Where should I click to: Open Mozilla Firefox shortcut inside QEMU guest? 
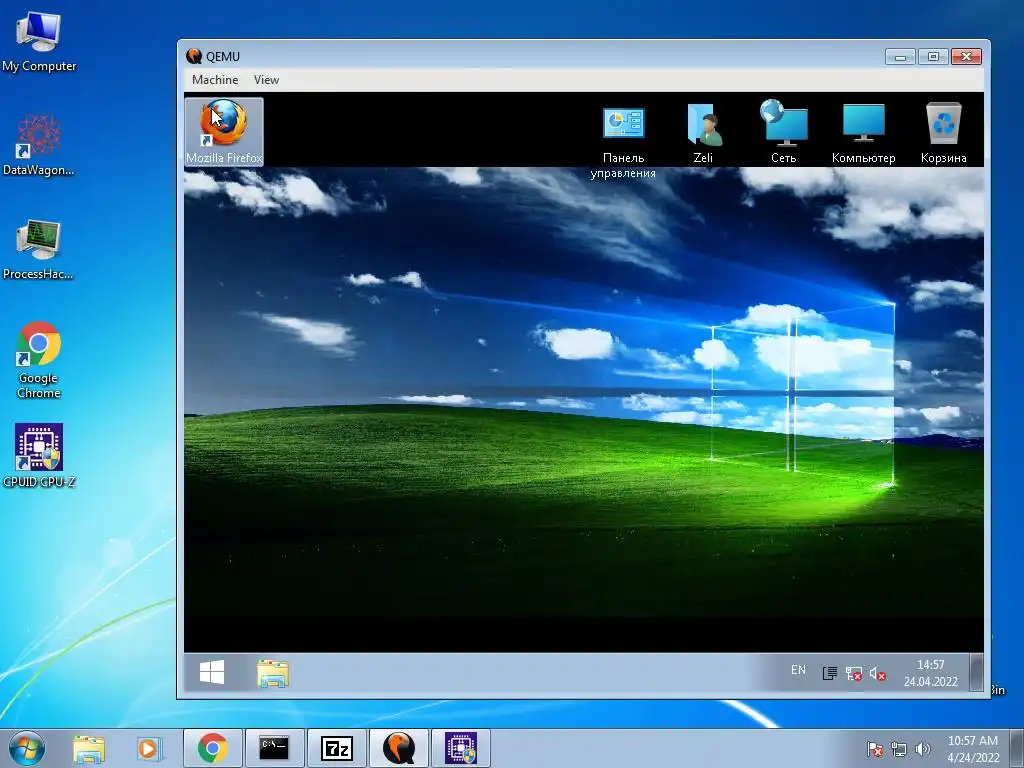click(224, 131)
